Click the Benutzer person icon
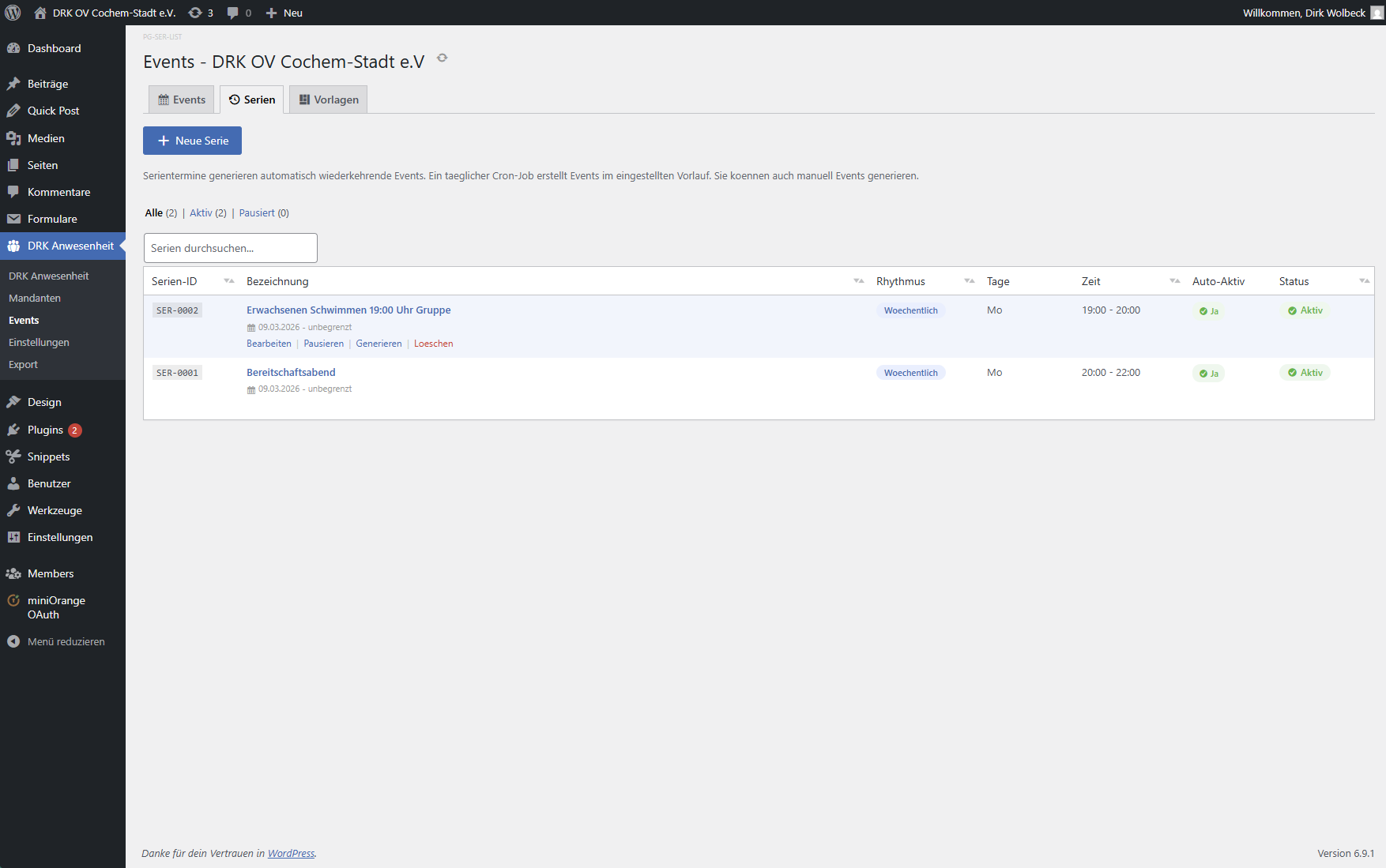 13,483
